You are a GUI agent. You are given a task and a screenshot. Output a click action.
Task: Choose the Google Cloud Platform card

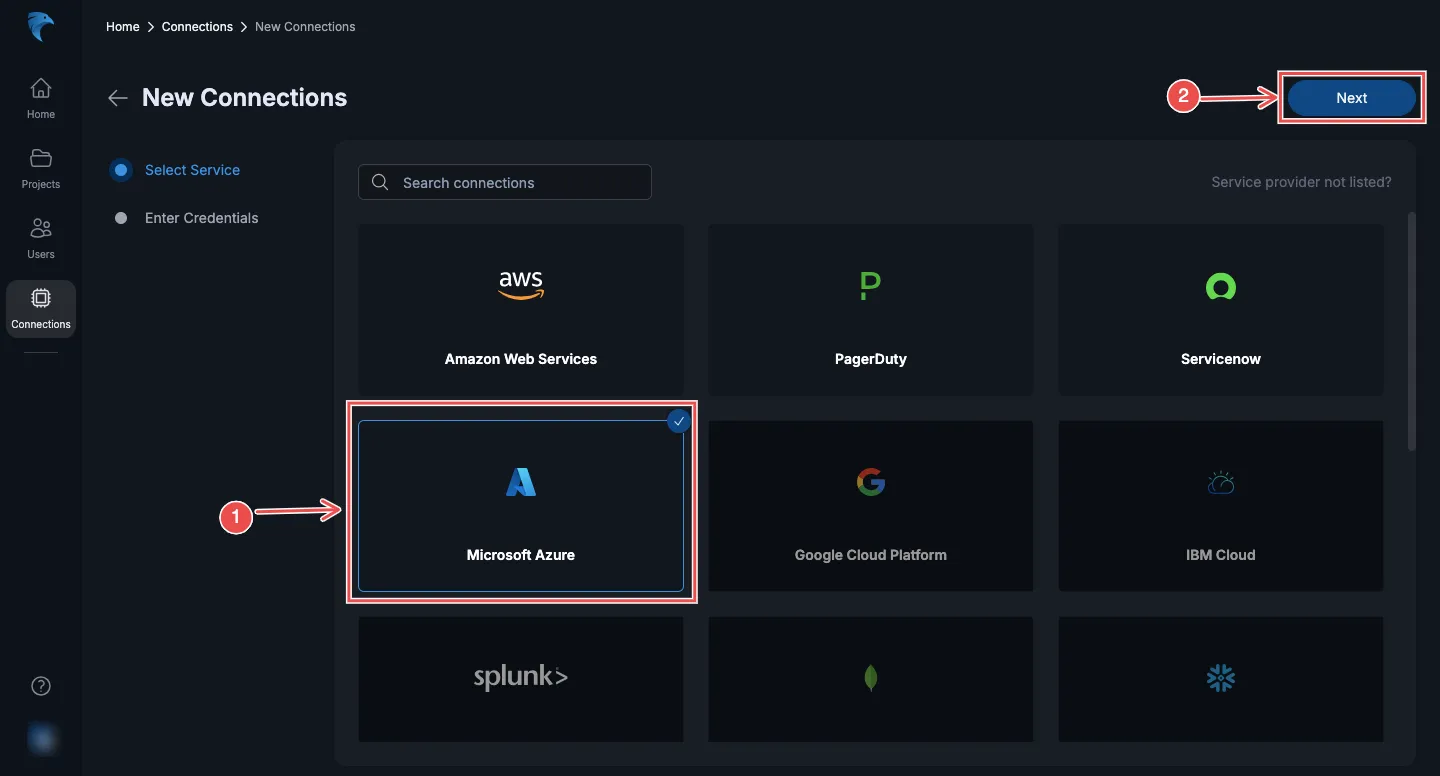pyautogui.click(x=871, y=505)
